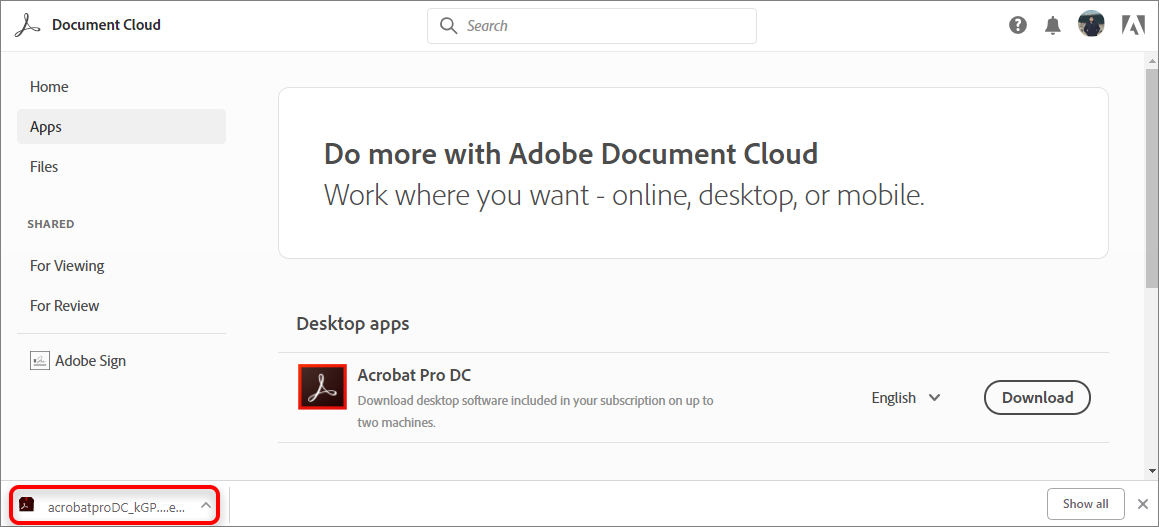Click the scrollbar down arrow
This screenshot has height=527, width=1159.
click(x=1152, y=470)
